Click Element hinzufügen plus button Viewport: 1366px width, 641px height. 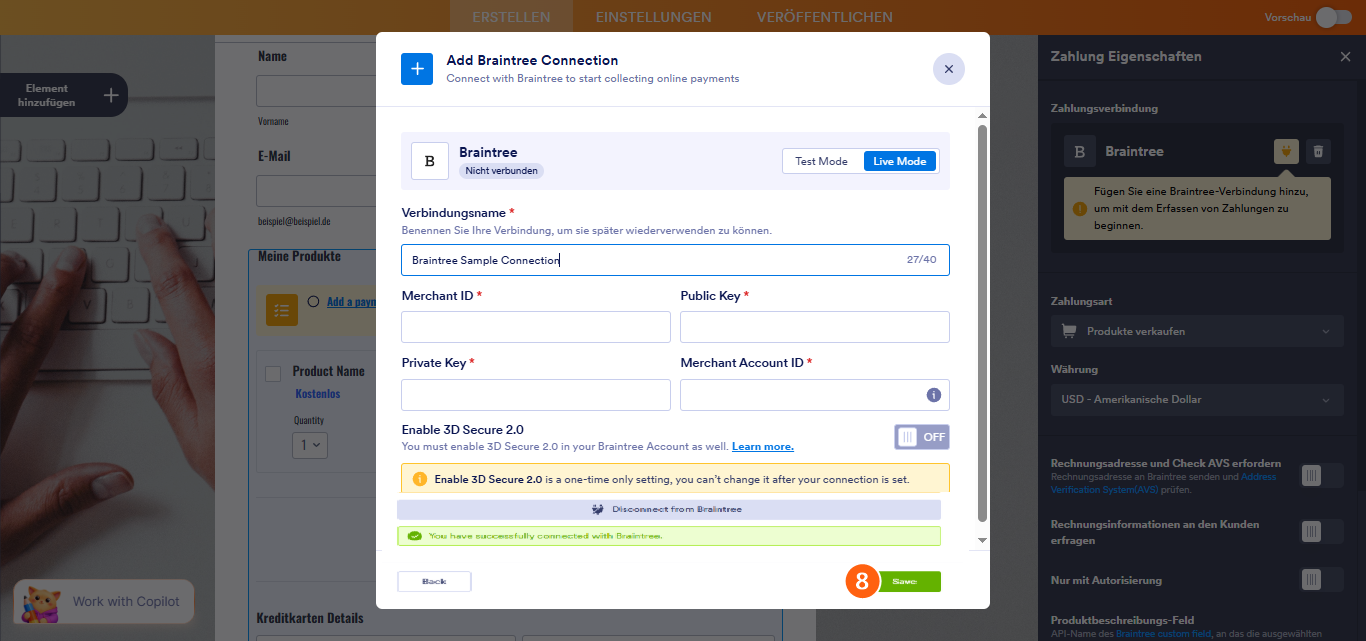[111, 96]
